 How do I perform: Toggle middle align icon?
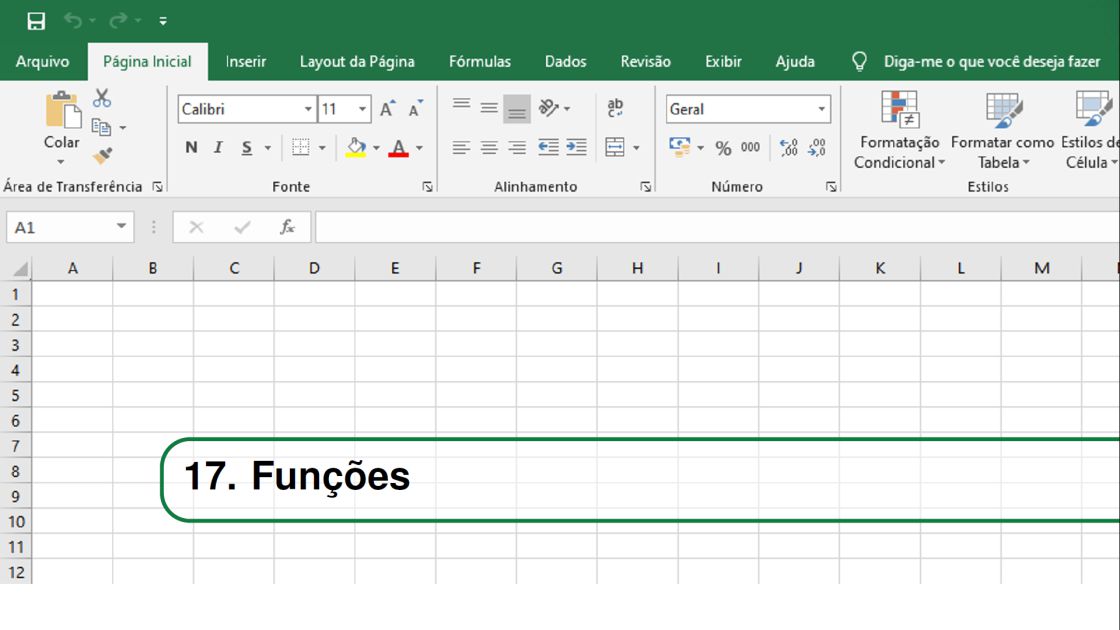click(x=489, y=109)
